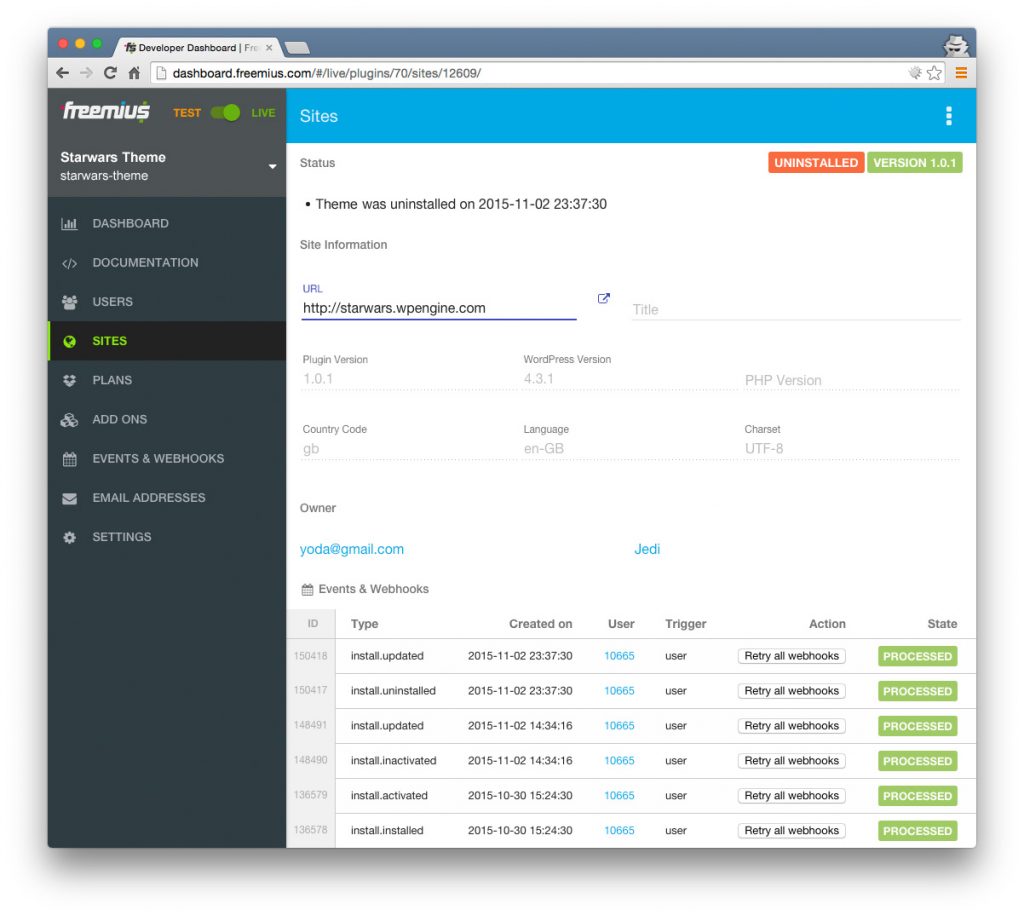Retry all webhooks for event 136579
1024x916 pixels.
[x=792, y=796]
